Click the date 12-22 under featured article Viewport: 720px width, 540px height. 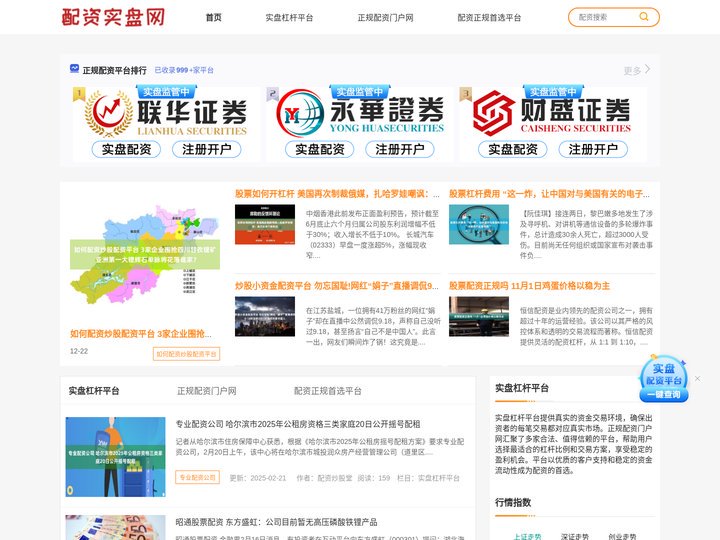click(x=79, y=351)
